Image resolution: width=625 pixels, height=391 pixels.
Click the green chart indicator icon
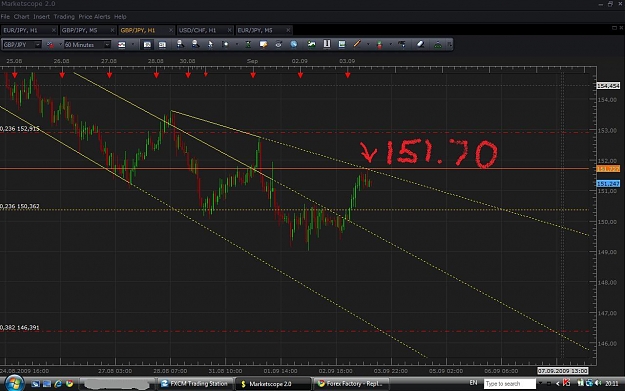[311, 45]
